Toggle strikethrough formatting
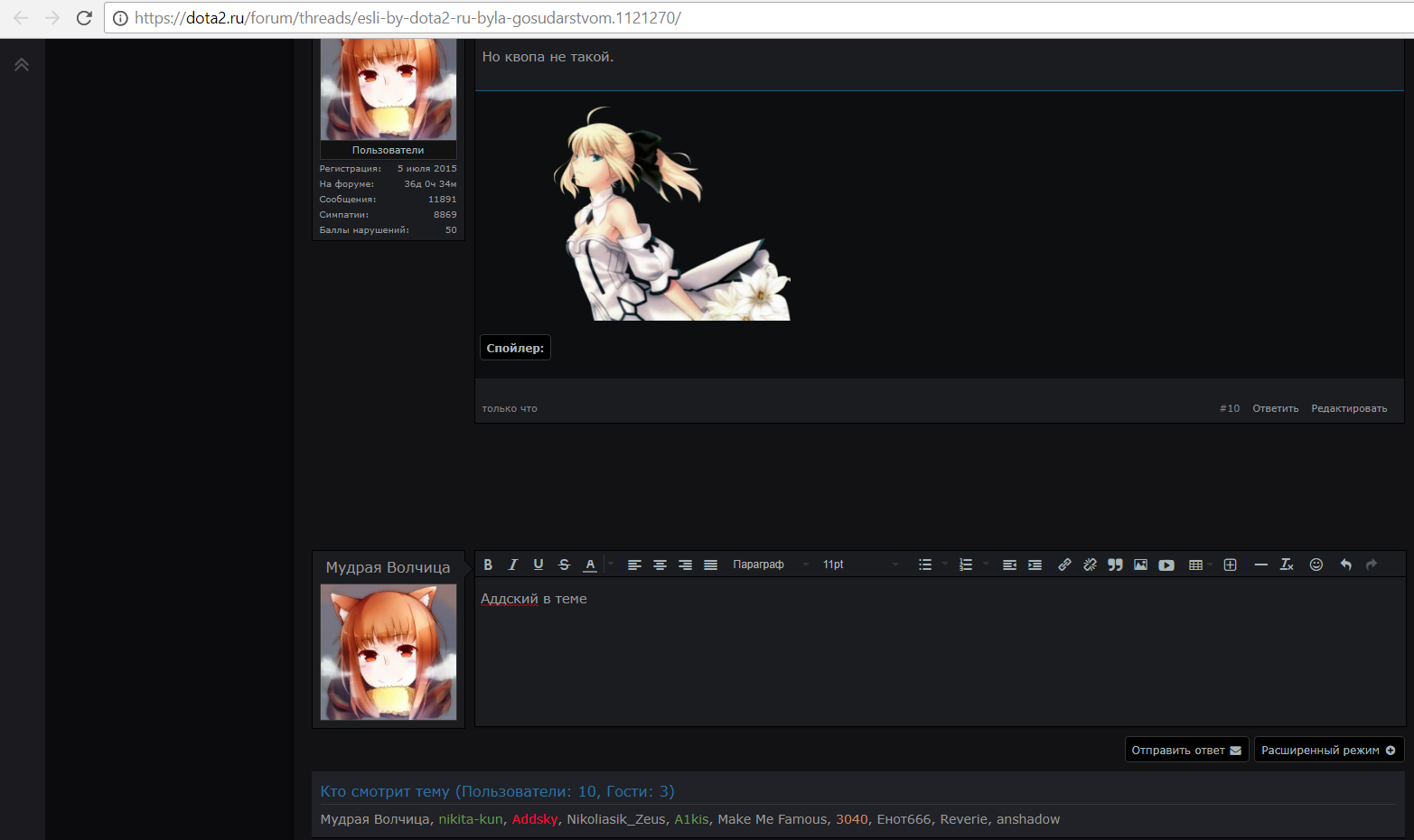 [564, 564]
